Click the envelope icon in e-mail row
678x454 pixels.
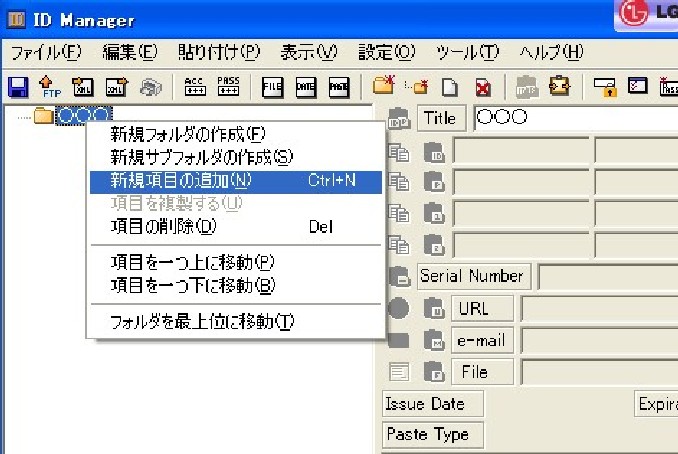399,340
